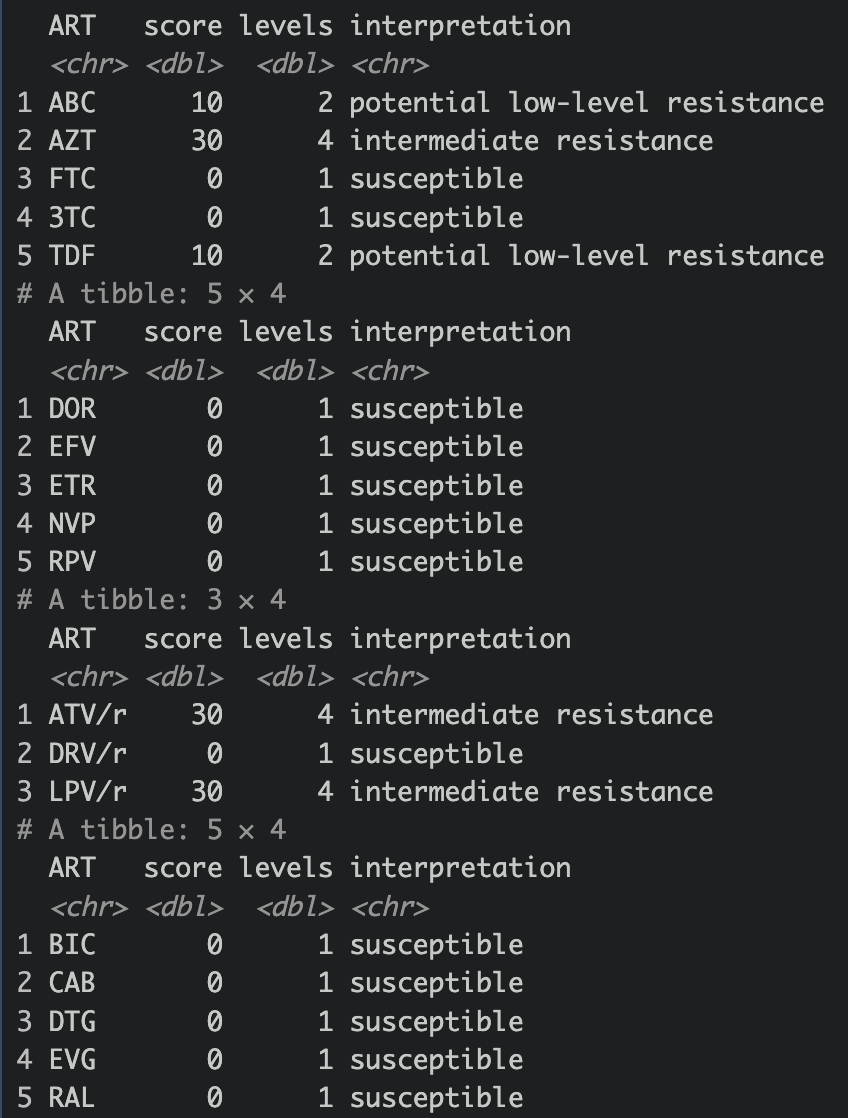
Task: Click the NVP drug entry
Action: [72, 524]
